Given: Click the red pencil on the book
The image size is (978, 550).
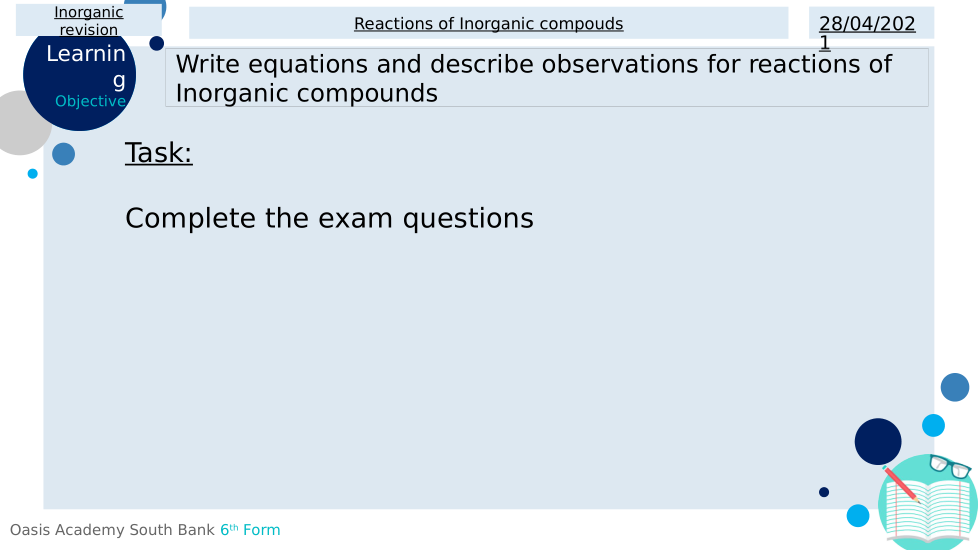Looking at the screenshot, I should (x=900, y=483).
